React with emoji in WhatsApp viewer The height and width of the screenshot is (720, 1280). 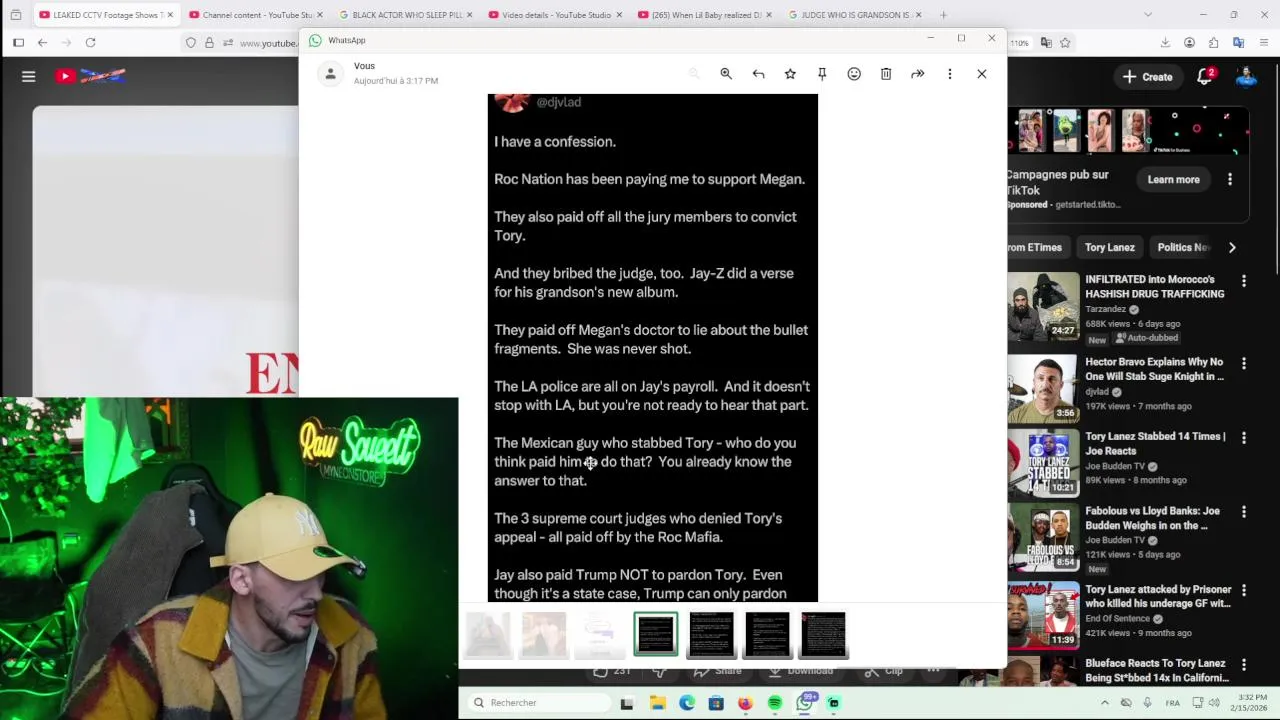pyautogui.click(x=854, y=74)
